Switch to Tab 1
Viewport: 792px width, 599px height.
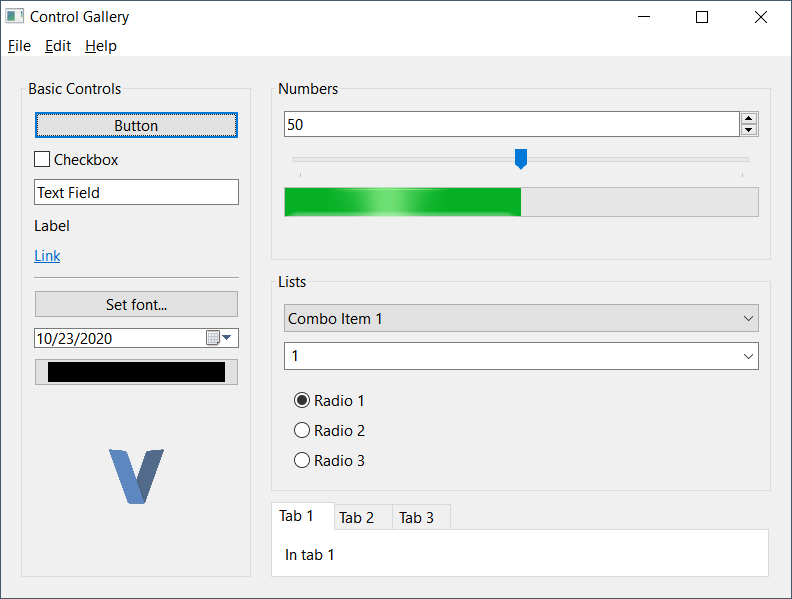coord(303,516)
